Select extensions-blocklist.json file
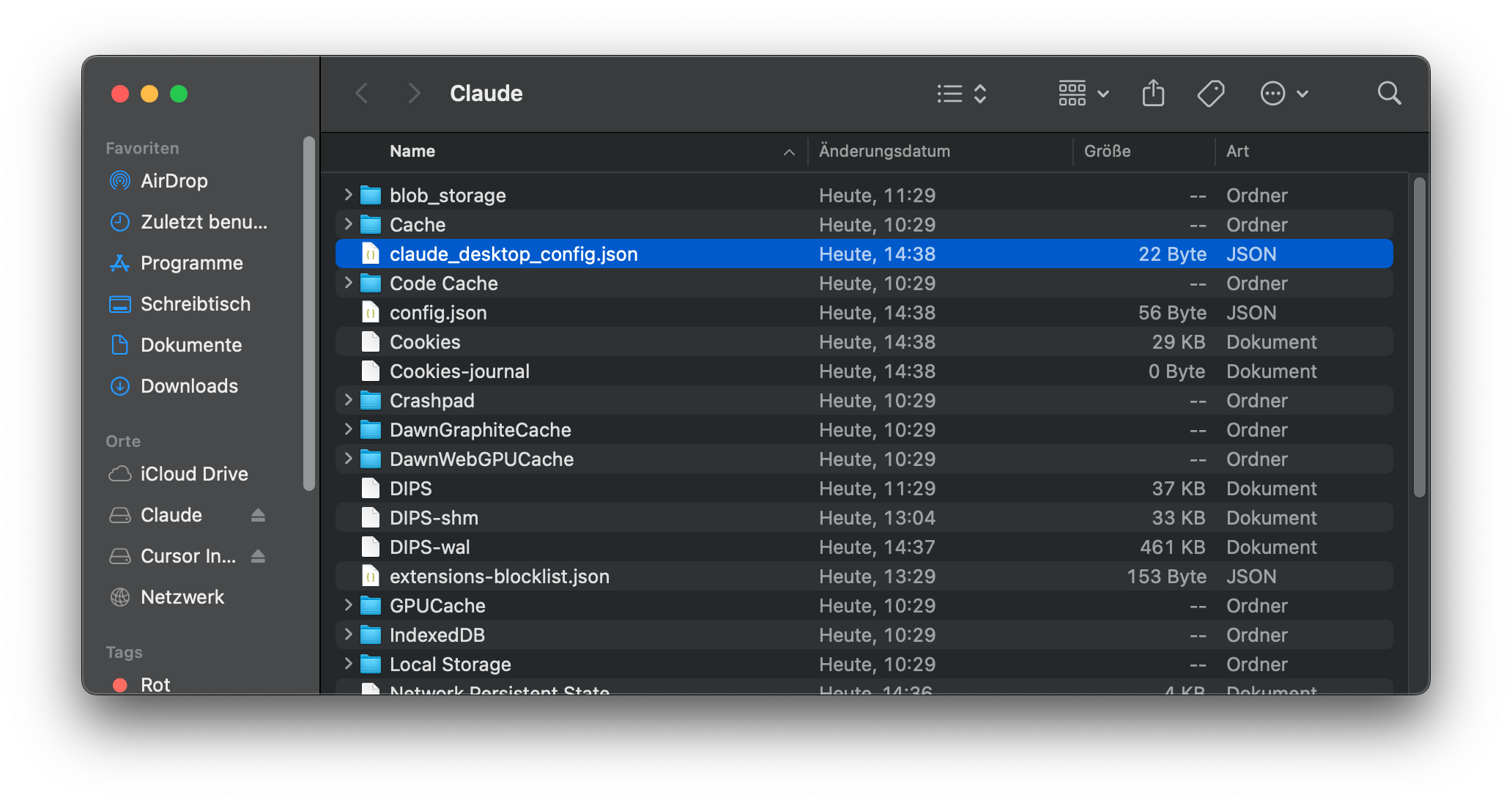 pyautogui.click(x=864, y=577)
